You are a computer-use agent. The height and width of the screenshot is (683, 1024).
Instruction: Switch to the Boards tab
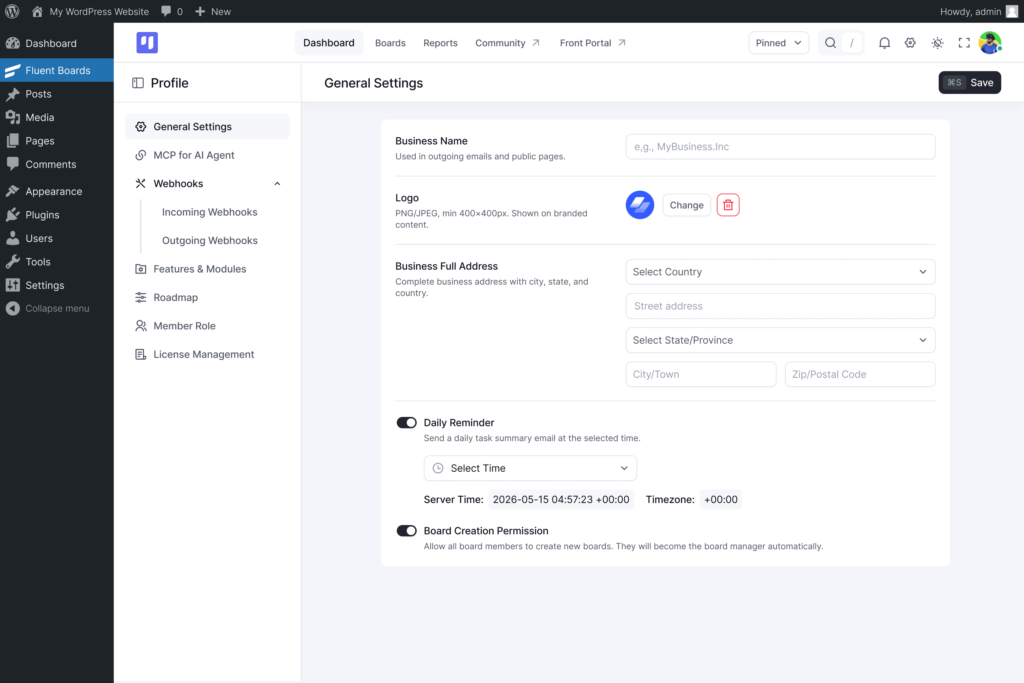(390, 42)
